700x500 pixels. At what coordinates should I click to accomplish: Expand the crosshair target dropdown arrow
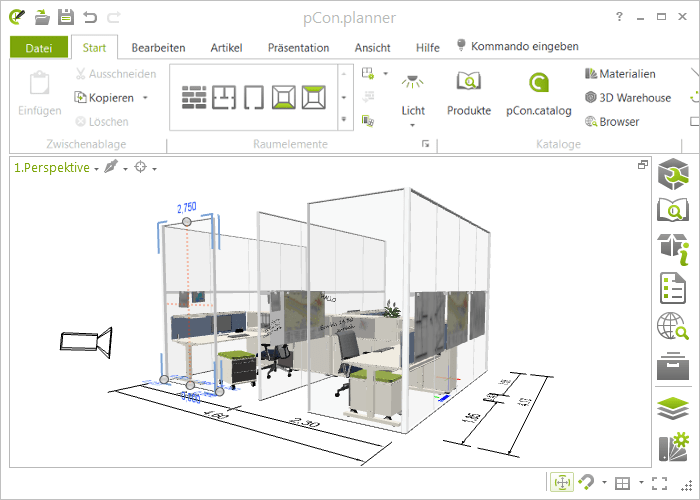coord(154,169)
